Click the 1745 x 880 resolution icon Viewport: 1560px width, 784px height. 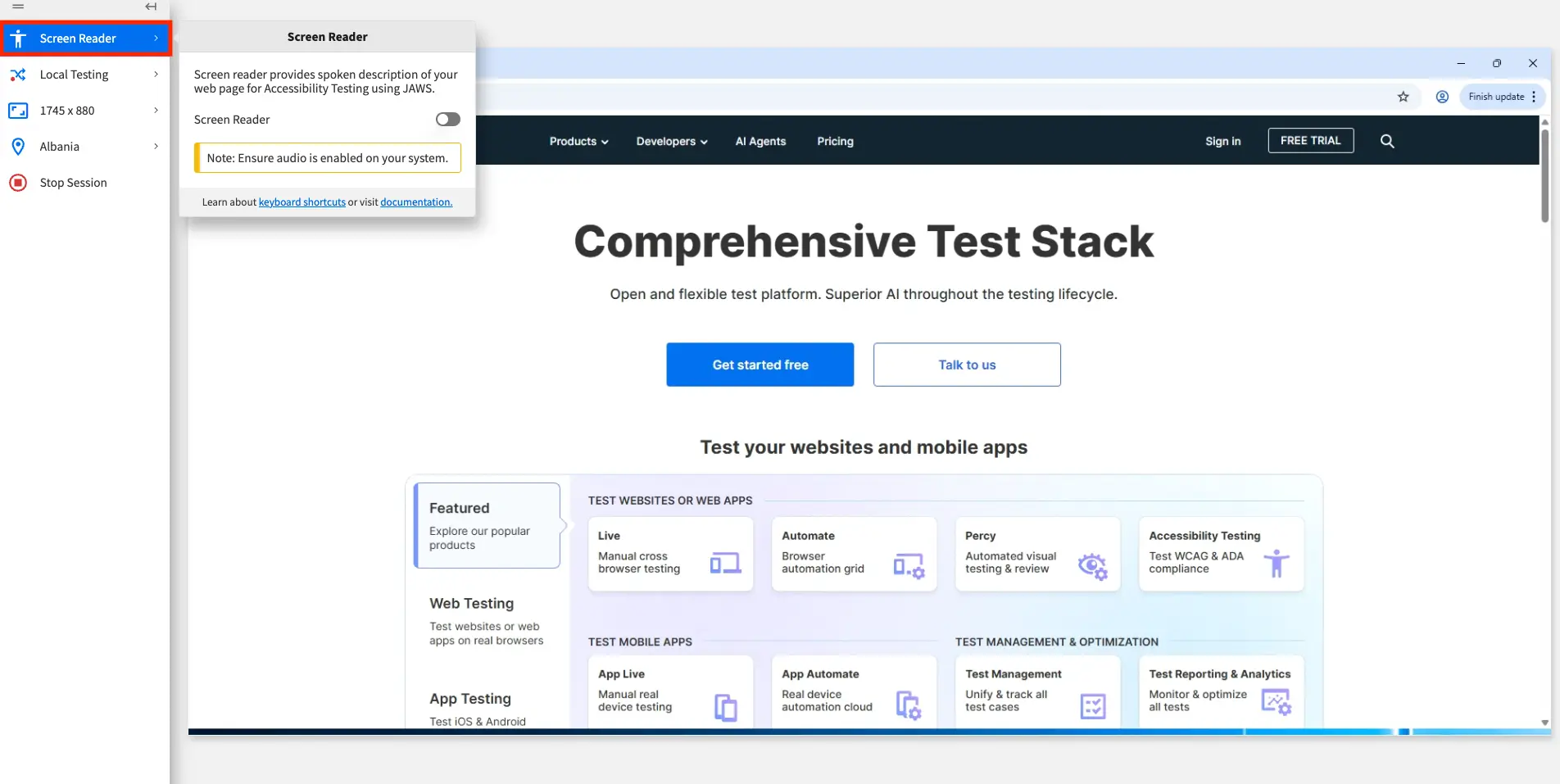click(x=18, y=111)
